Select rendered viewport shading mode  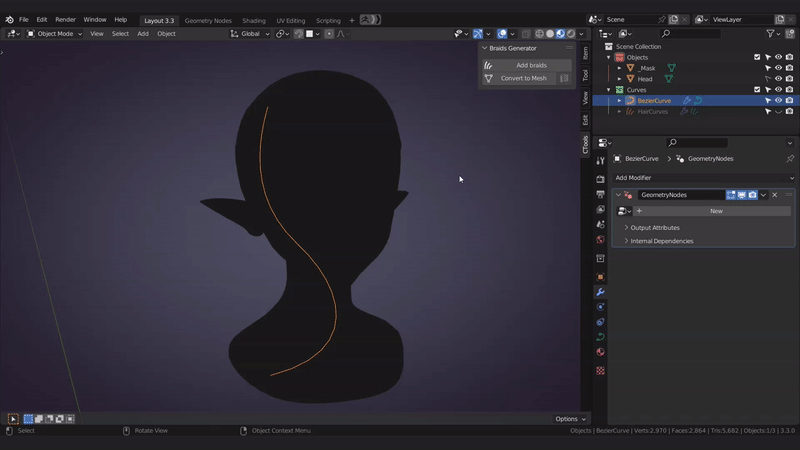point(570,34)
